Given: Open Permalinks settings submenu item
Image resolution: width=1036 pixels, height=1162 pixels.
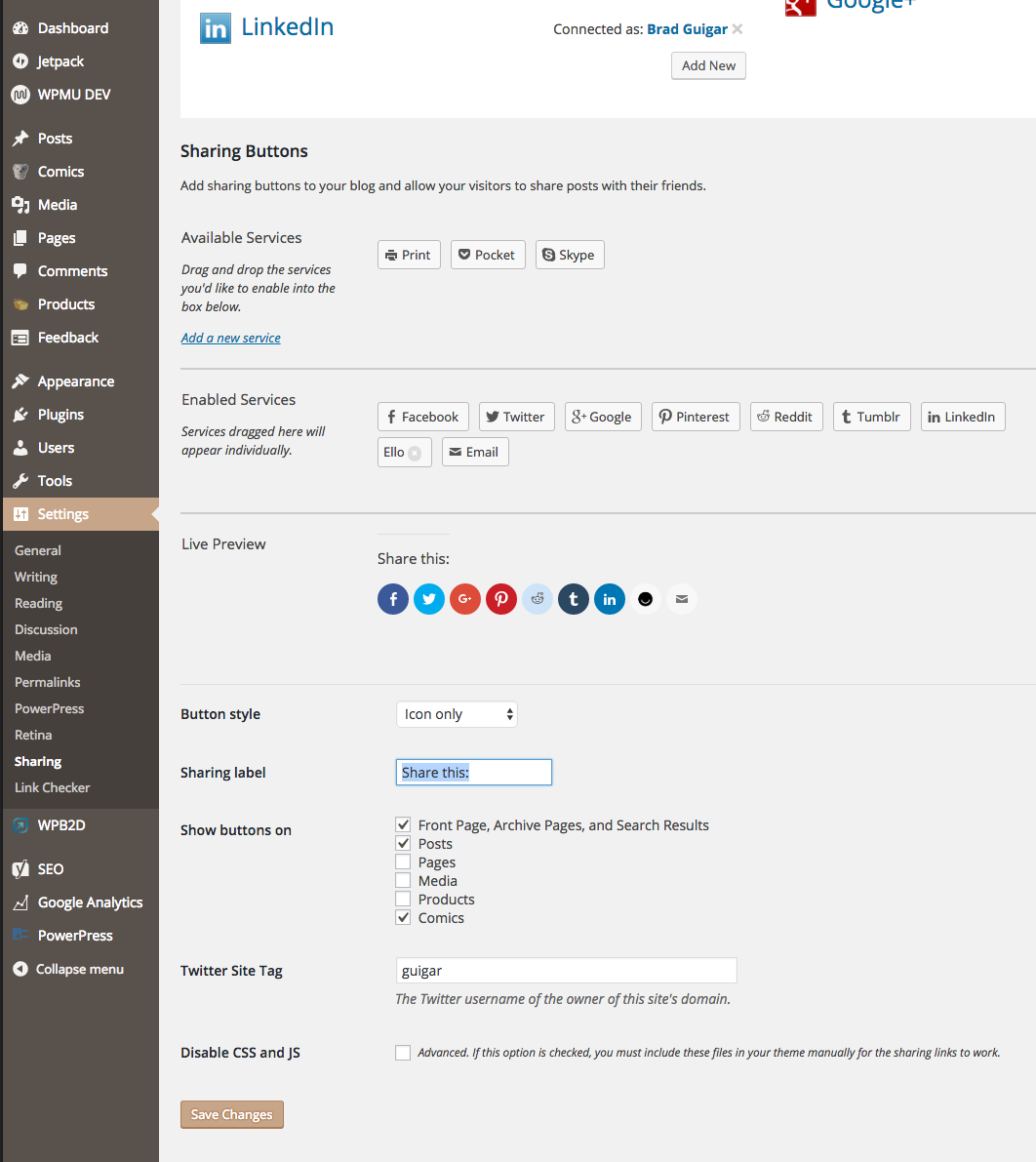Looking at the screenshot, I should 48,682.
